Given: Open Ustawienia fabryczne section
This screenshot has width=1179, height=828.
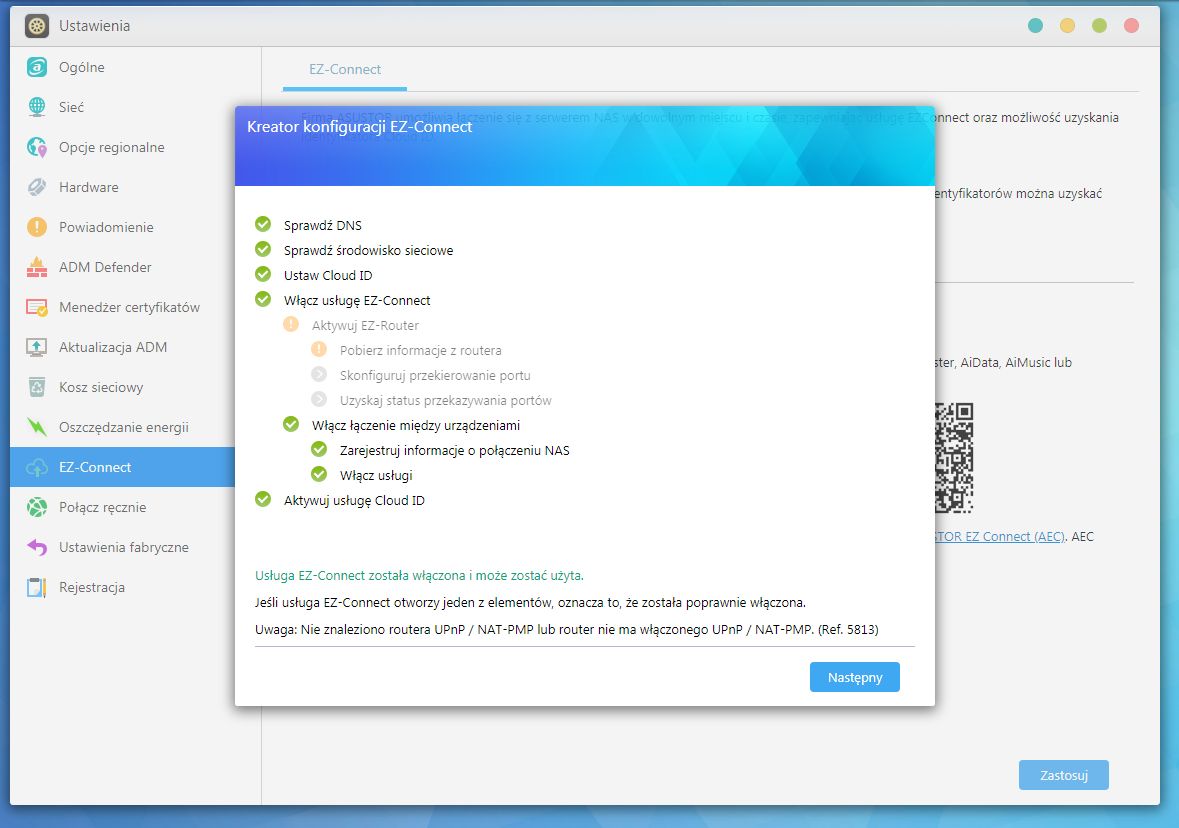Looking at the screenshot, I should point(122,547).
